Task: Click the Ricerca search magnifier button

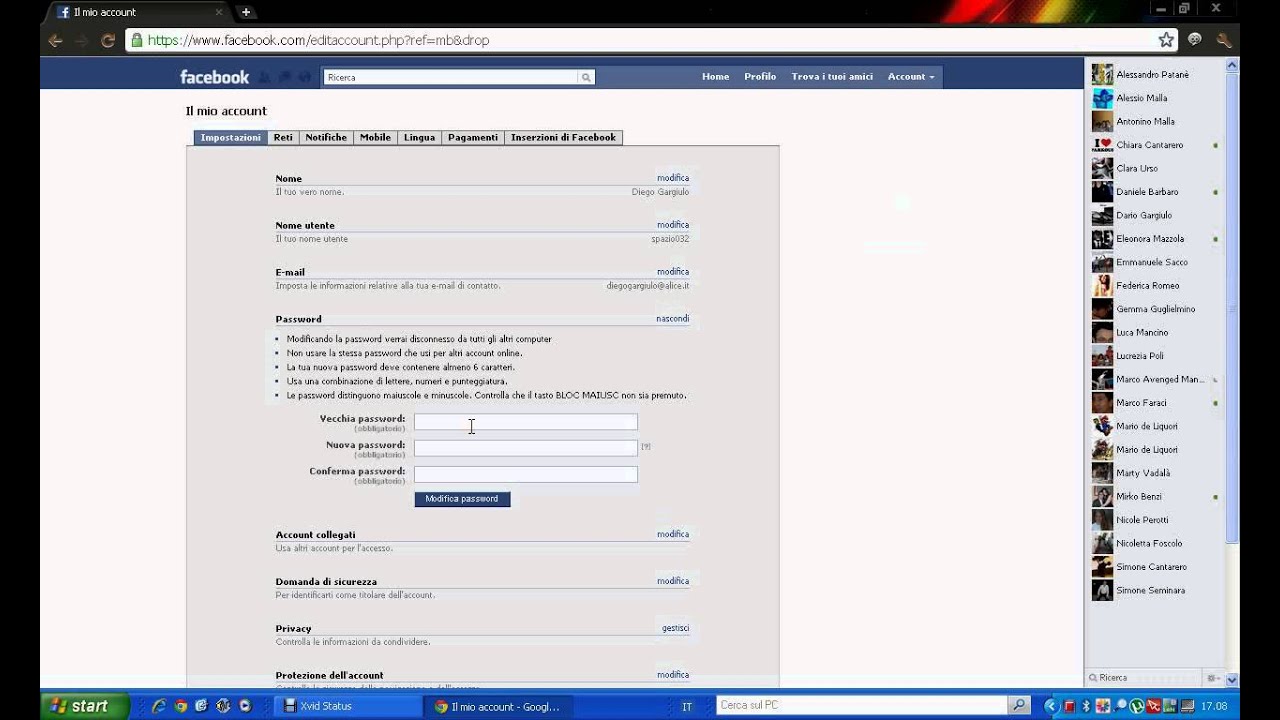Action: click(x=586, y=77)
